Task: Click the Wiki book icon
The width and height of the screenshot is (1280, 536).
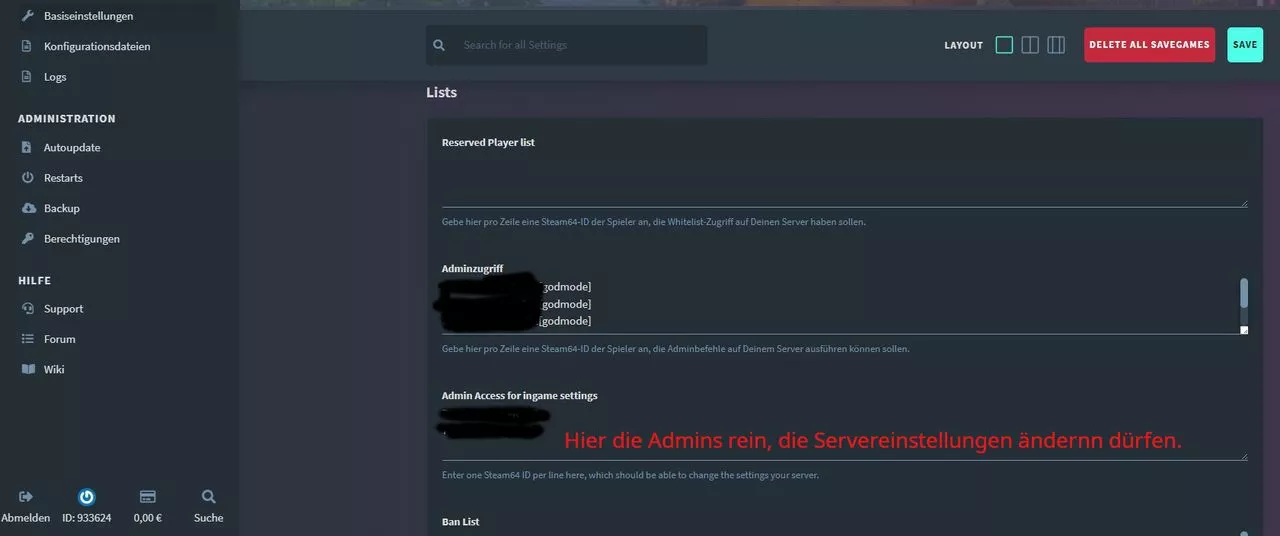Action: coord(27,369)
